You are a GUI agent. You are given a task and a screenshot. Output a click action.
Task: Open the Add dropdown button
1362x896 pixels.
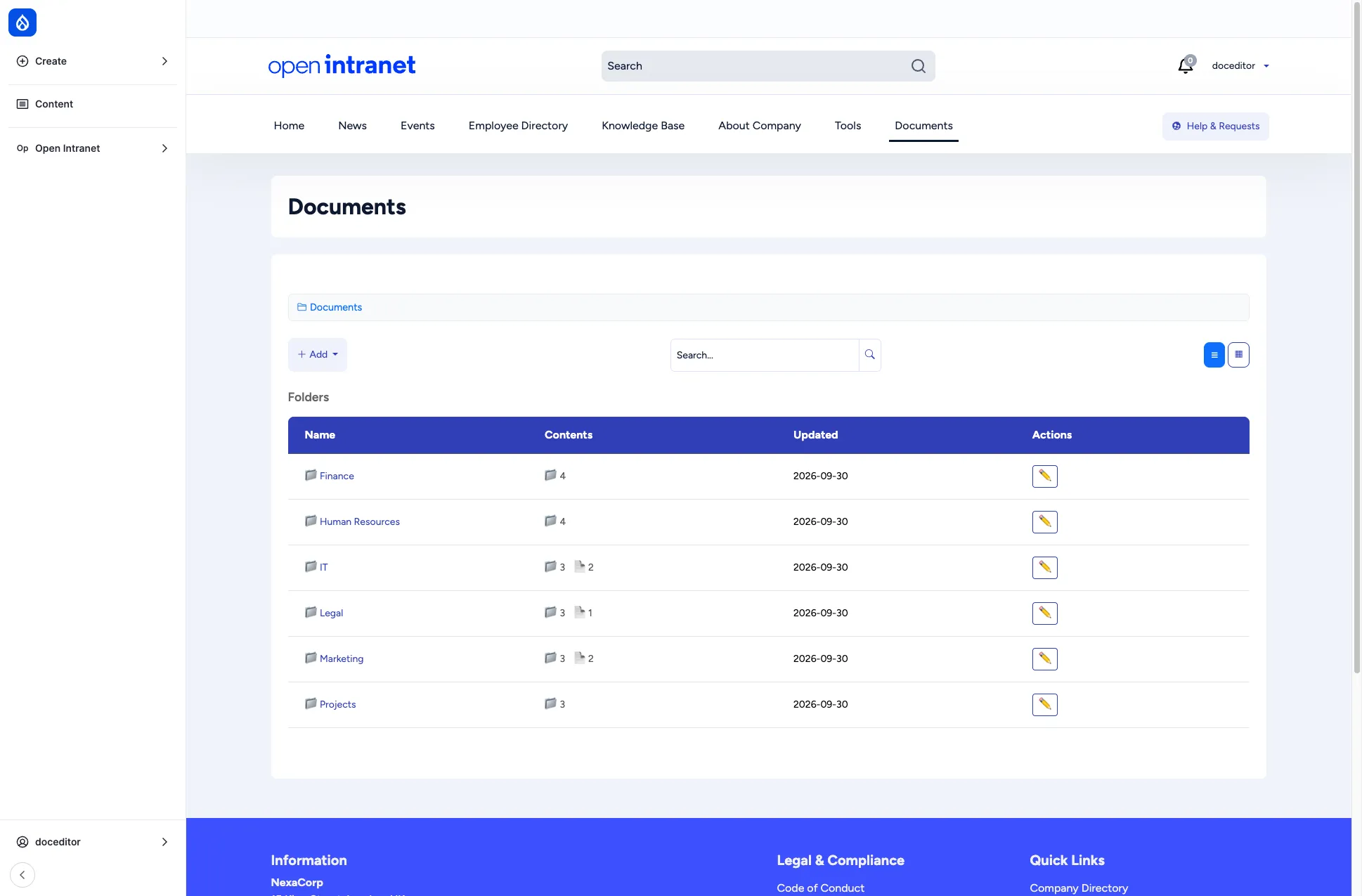tap(318, 355)
